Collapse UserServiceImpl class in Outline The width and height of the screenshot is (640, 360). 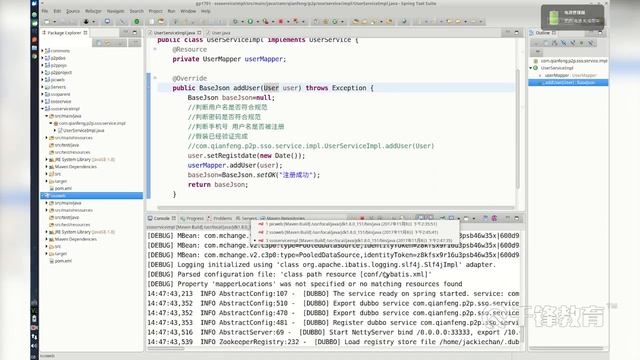click(531, 68)
